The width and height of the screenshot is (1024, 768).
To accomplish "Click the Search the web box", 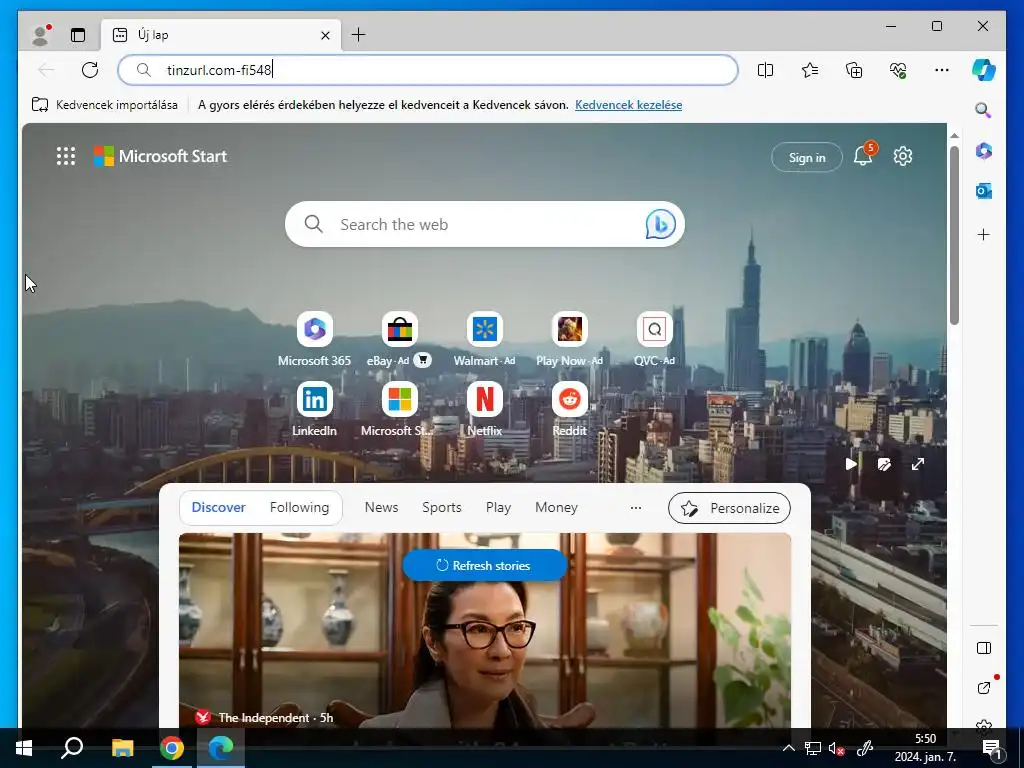I will (485, 225).
